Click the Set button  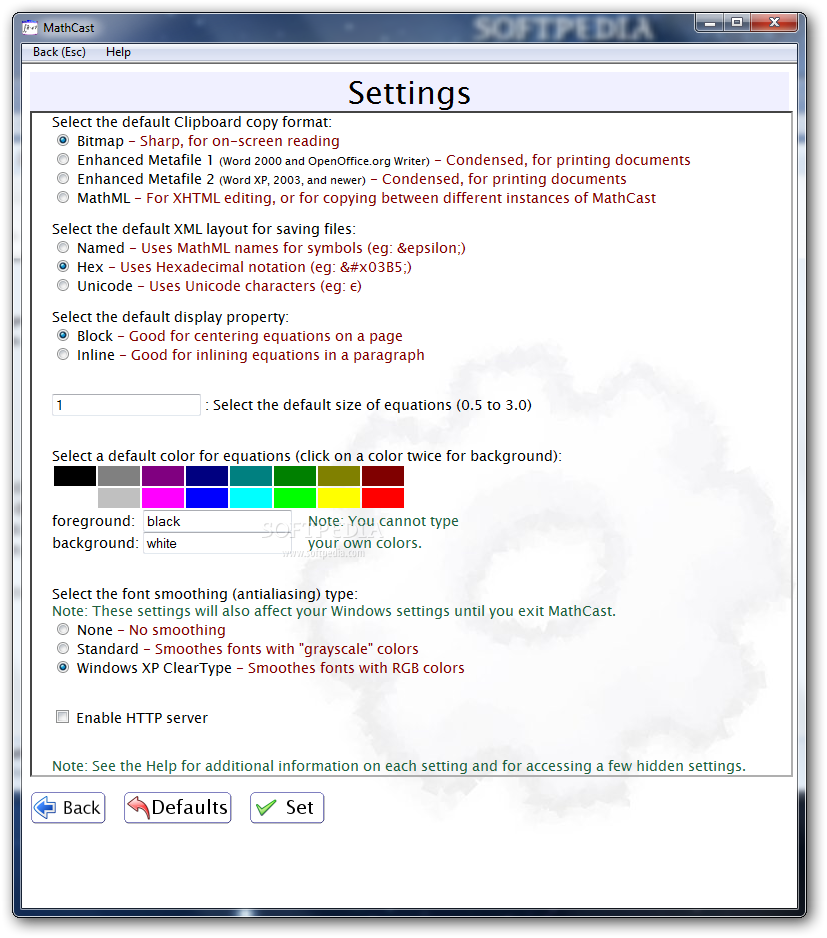[287, 808]
